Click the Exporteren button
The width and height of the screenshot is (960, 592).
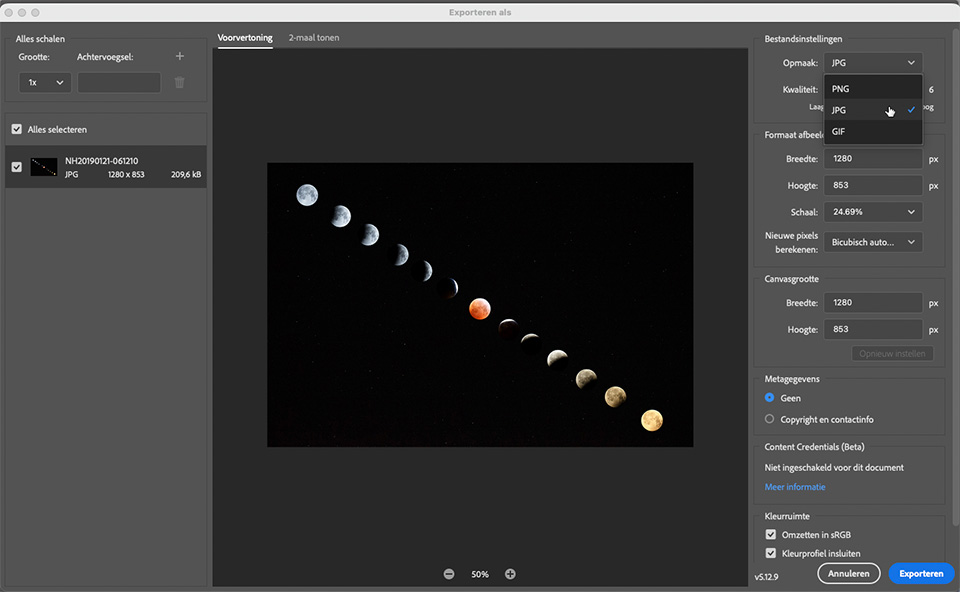[921, 574]
